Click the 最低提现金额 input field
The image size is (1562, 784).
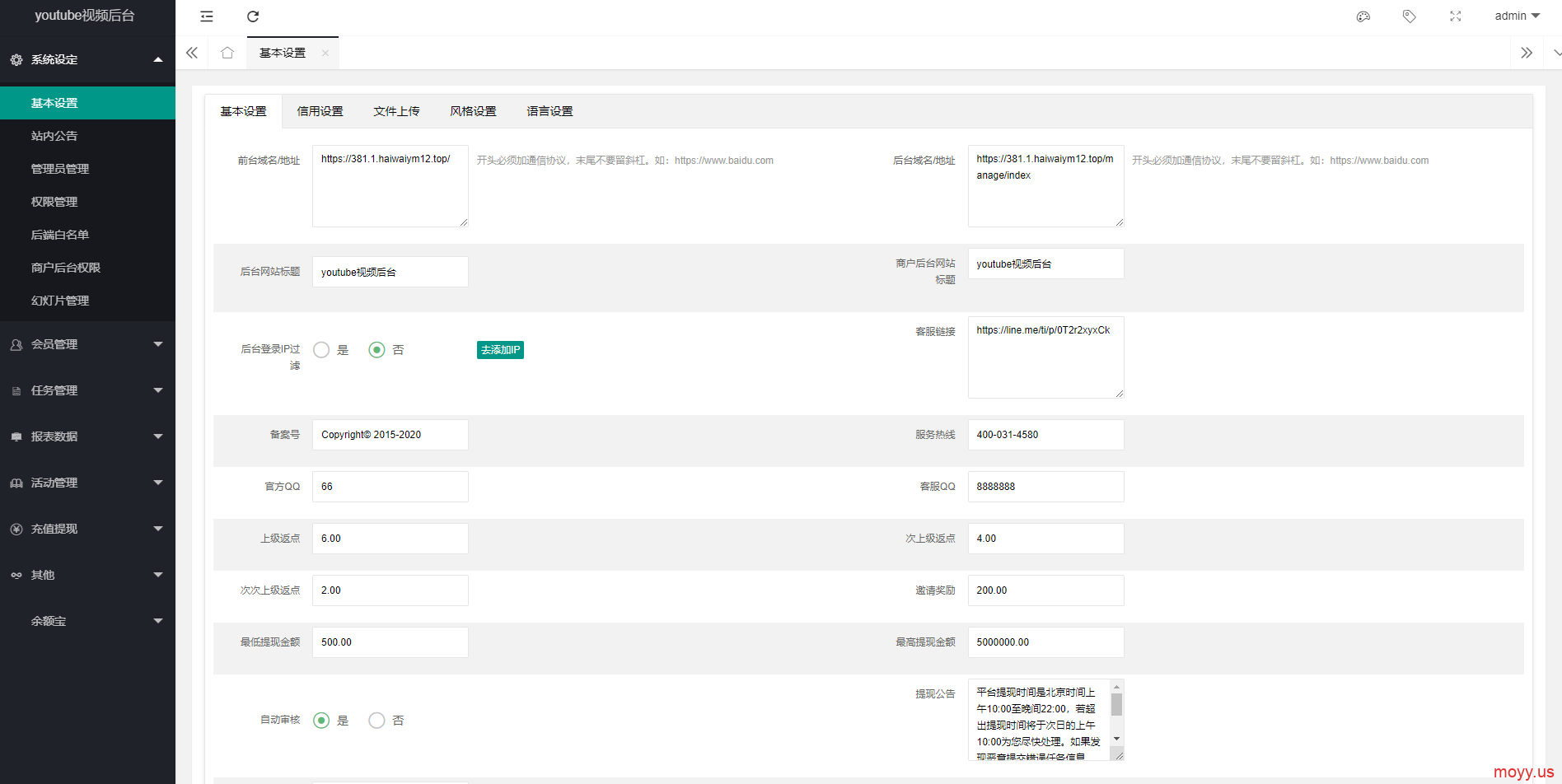(390, 642)
